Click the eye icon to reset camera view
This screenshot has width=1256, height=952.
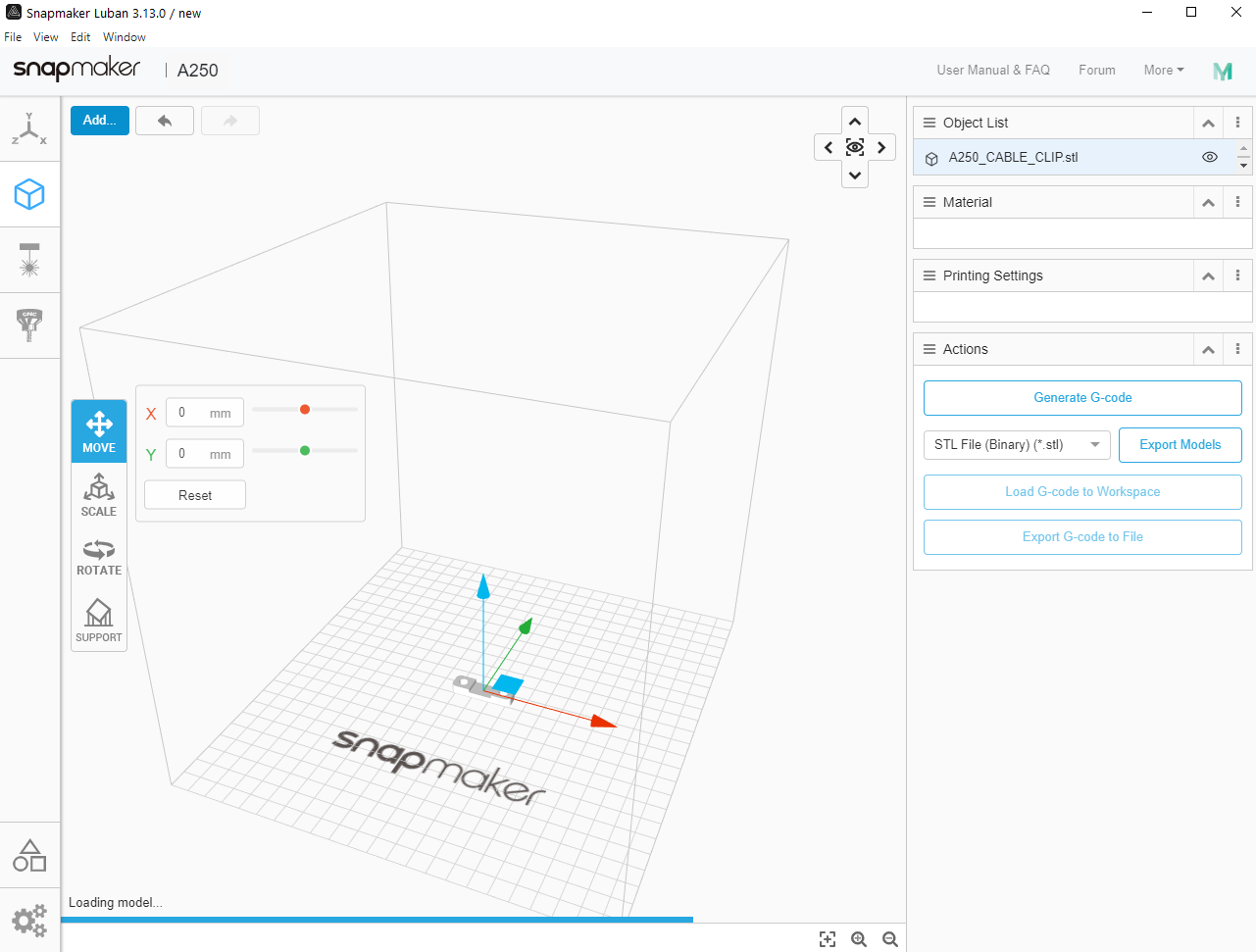(x=854, y=146)
